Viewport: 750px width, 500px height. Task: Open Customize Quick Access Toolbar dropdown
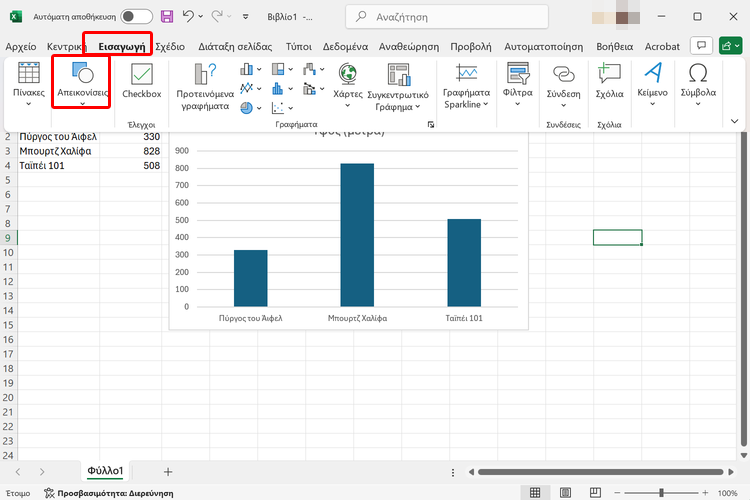(x=245, y=17)
